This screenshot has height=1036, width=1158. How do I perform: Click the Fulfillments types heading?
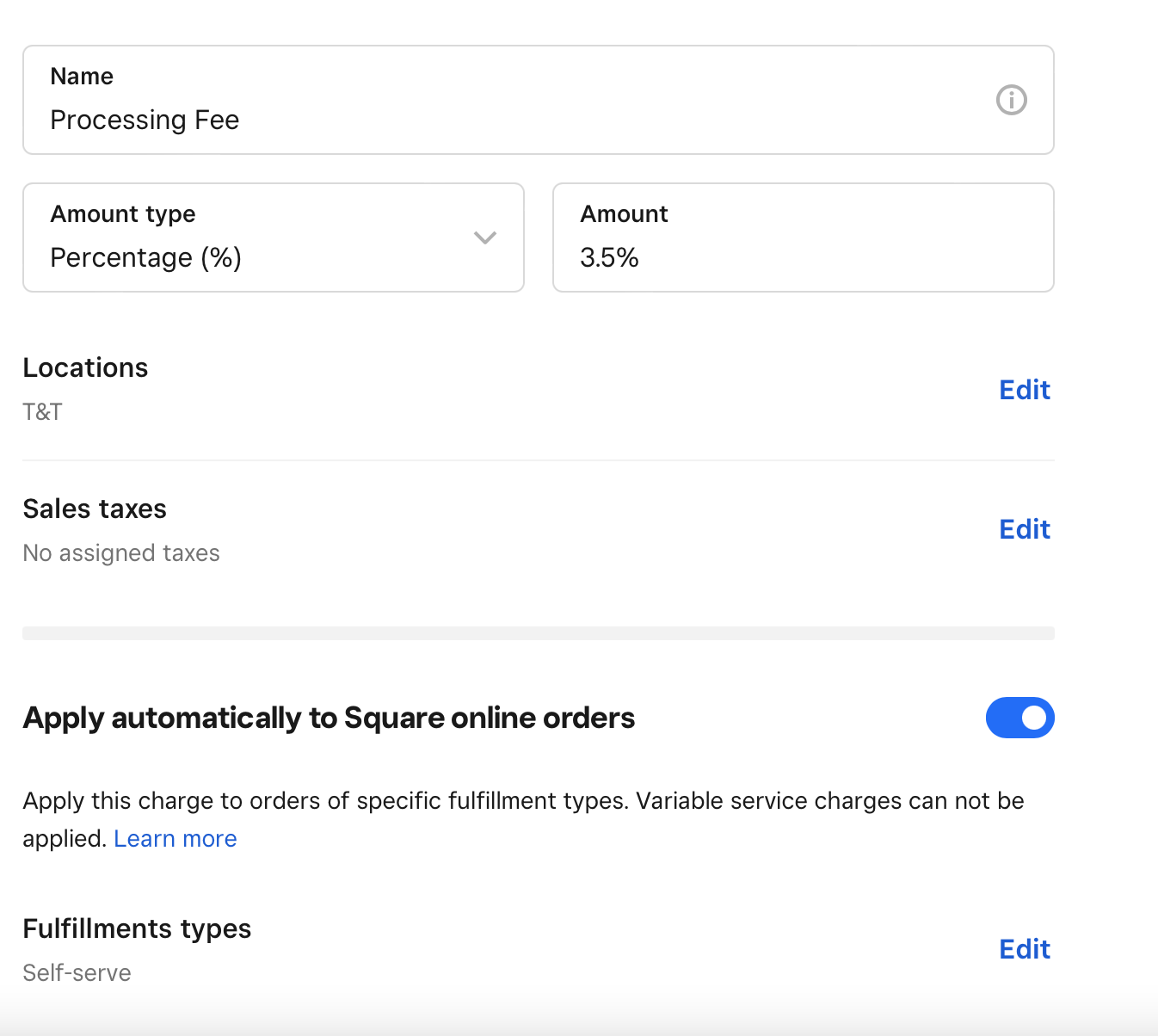point(137,928)
